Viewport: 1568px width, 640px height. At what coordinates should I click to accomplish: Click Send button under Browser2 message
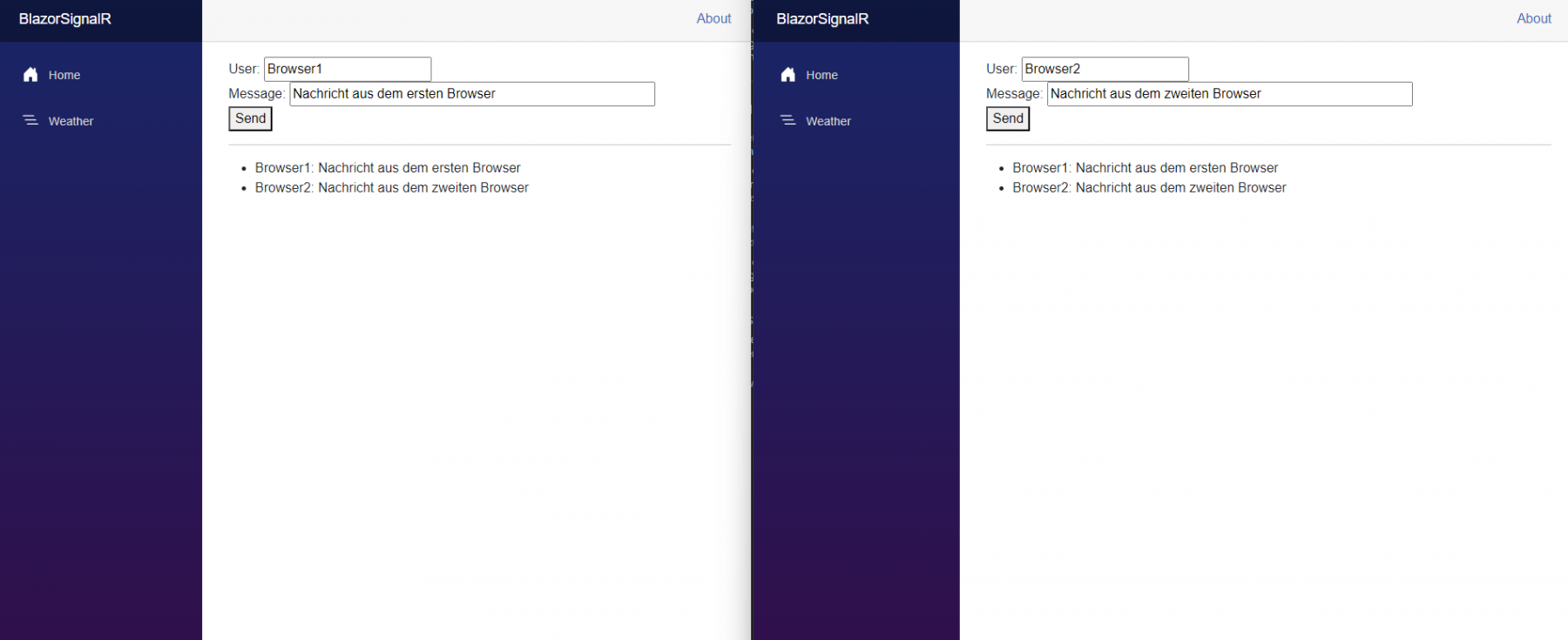click(x=1008, y=118)
